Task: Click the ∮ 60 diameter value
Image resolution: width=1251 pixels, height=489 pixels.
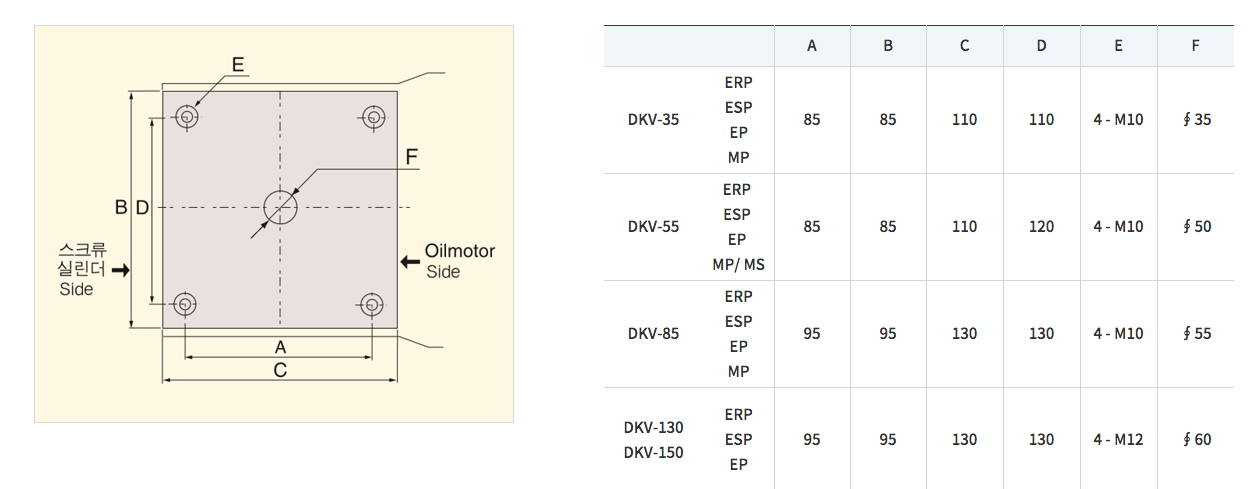Action: [x=1196, y=440]
